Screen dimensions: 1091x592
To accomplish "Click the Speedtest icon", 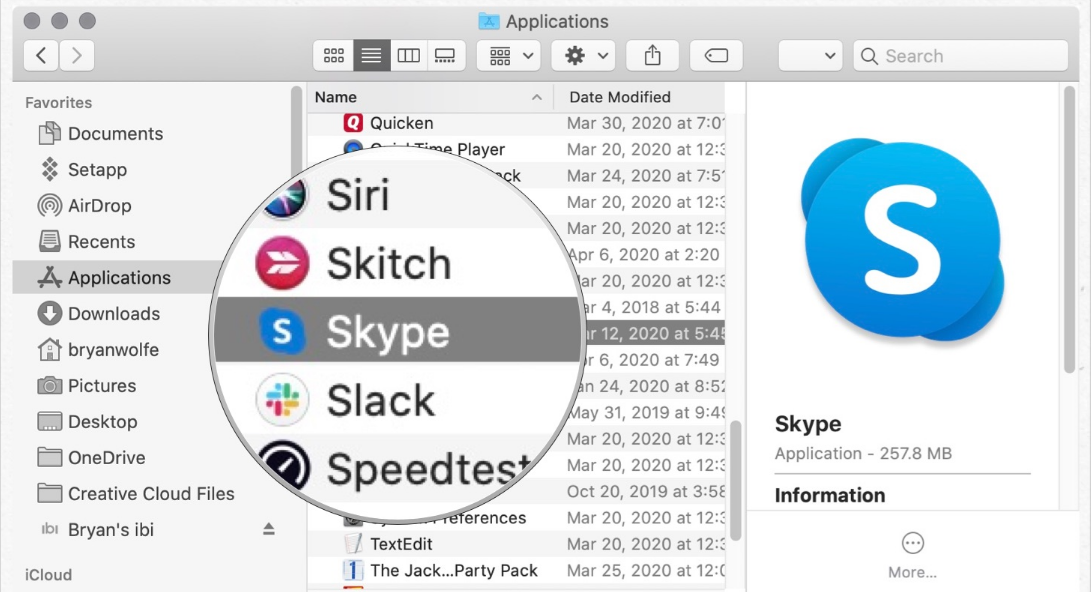I will (285, 465).
